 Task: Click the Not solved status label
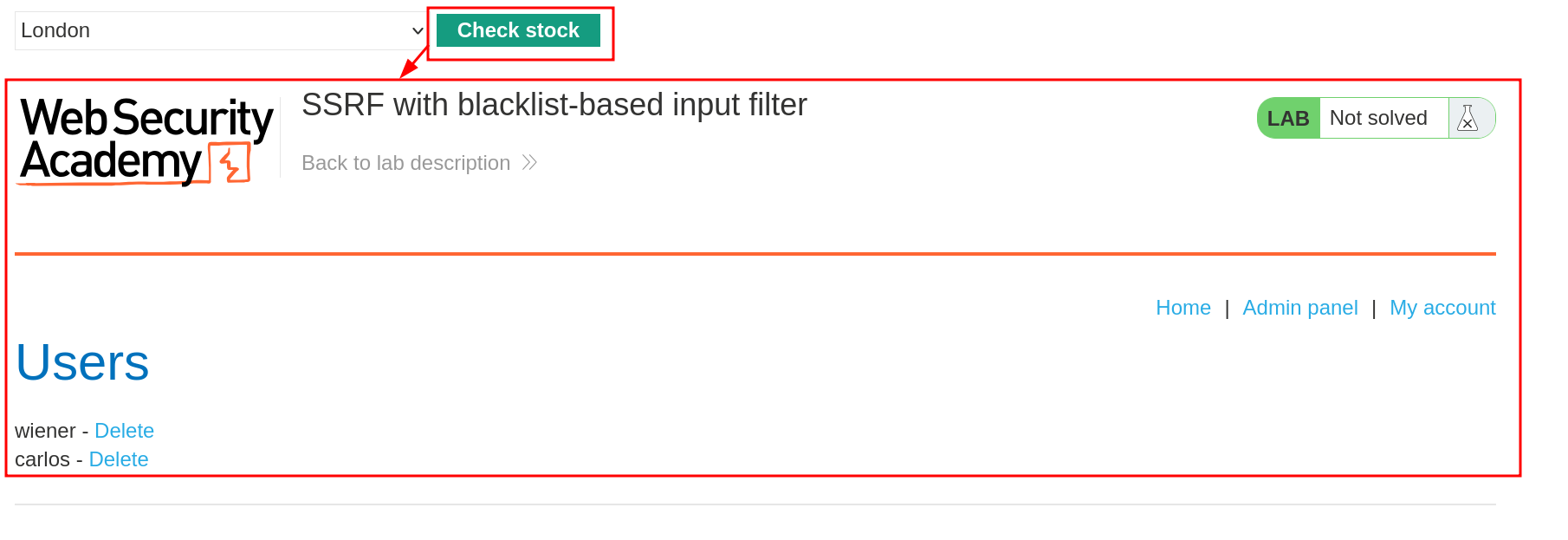coord(1378,118)
